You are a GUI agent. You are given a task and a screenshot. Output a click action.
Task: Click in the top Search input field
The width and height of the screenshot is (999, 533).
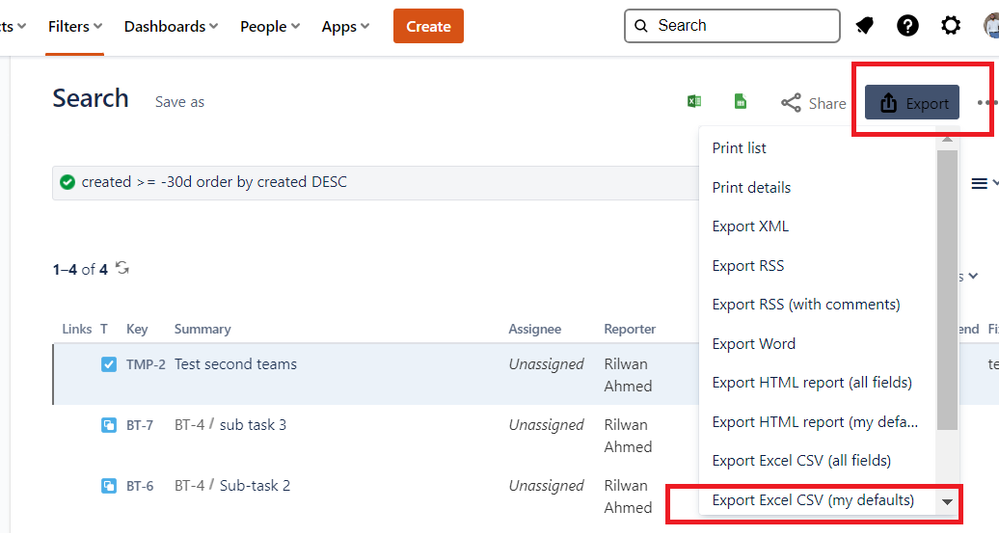click(732, 25)
